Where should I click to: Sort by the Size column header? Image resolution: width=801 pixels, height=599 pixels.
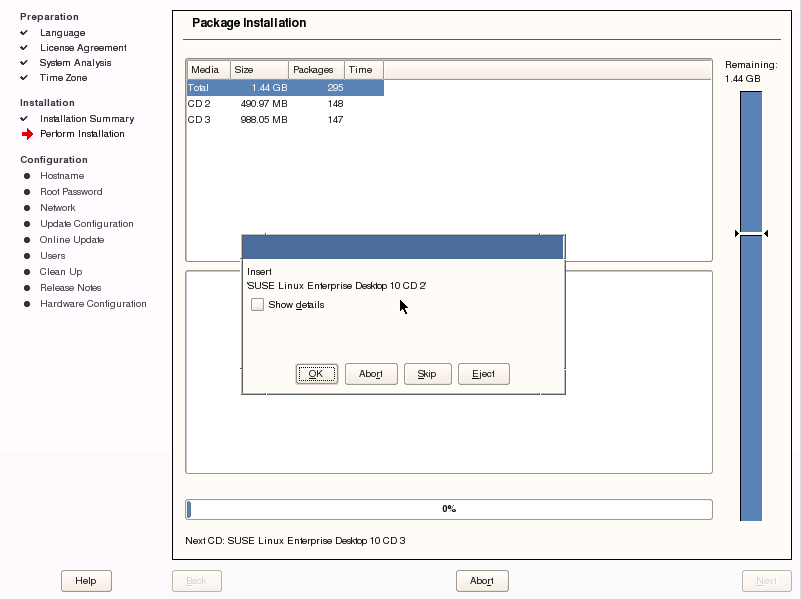coord(260,70)
